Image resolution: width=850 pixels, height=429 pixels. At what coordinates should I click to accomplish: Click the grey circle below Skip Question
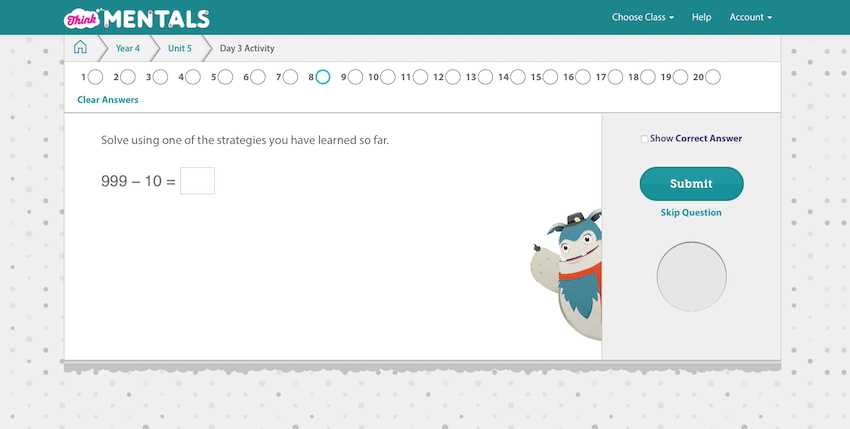point(691,277)
